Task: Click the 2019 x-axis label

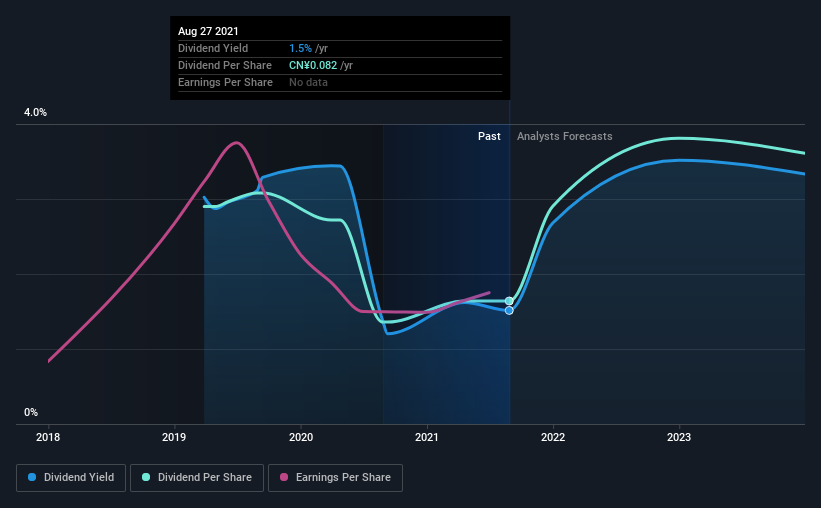Action: coord(174,437)
